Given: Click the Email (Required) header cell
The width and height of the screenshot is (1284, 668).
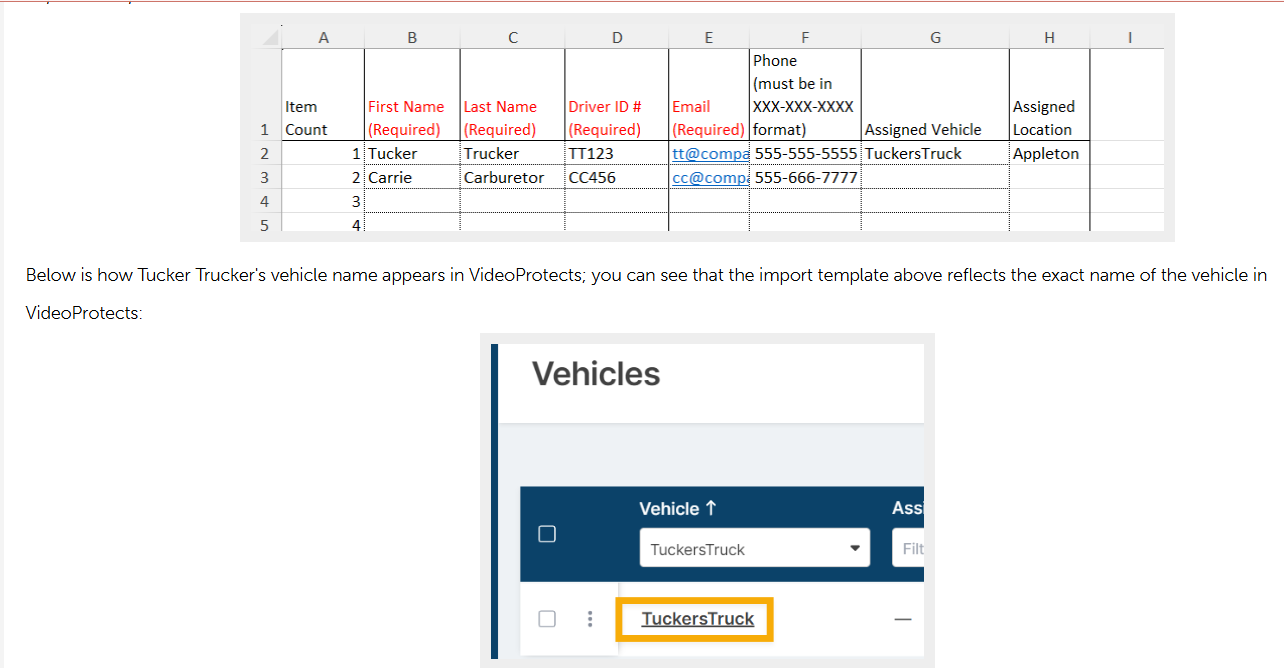Looking at the screenshot, I should [x=708, y=95].
